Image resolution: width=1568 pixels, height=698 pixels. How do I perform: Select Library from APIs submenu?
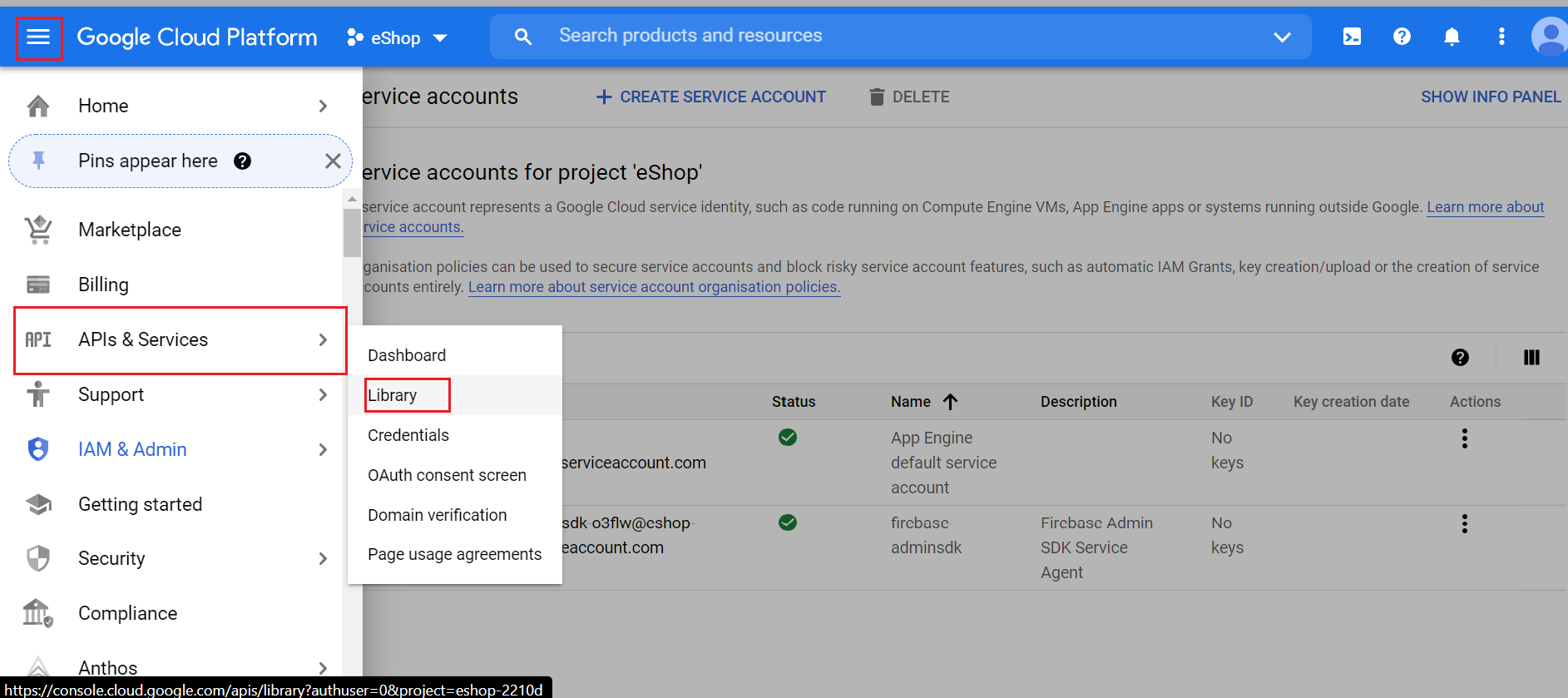point(393,395)
